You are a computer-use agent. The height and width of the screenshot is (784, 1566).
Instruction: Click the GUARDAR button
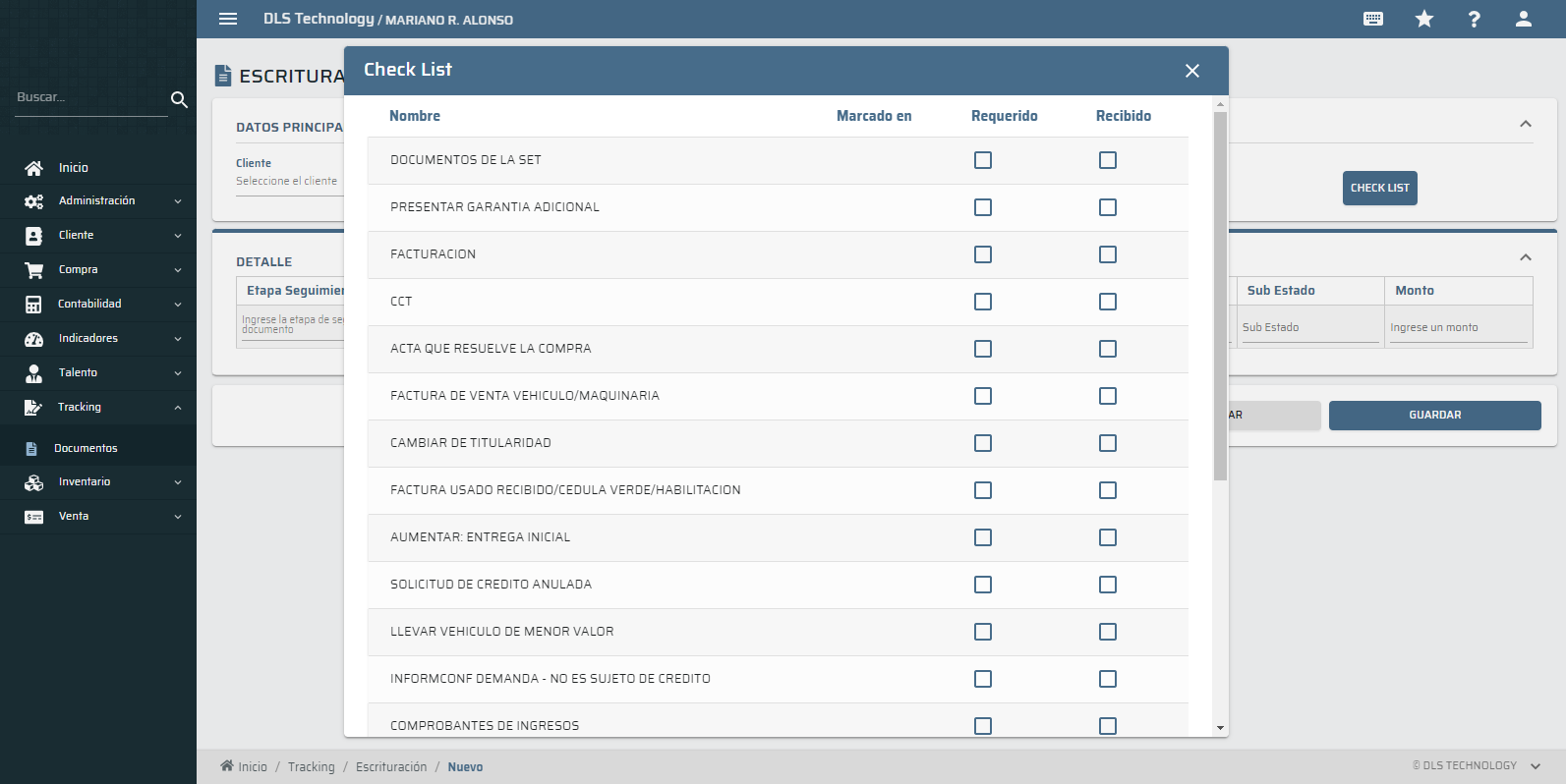click(x=1434, y=415)
